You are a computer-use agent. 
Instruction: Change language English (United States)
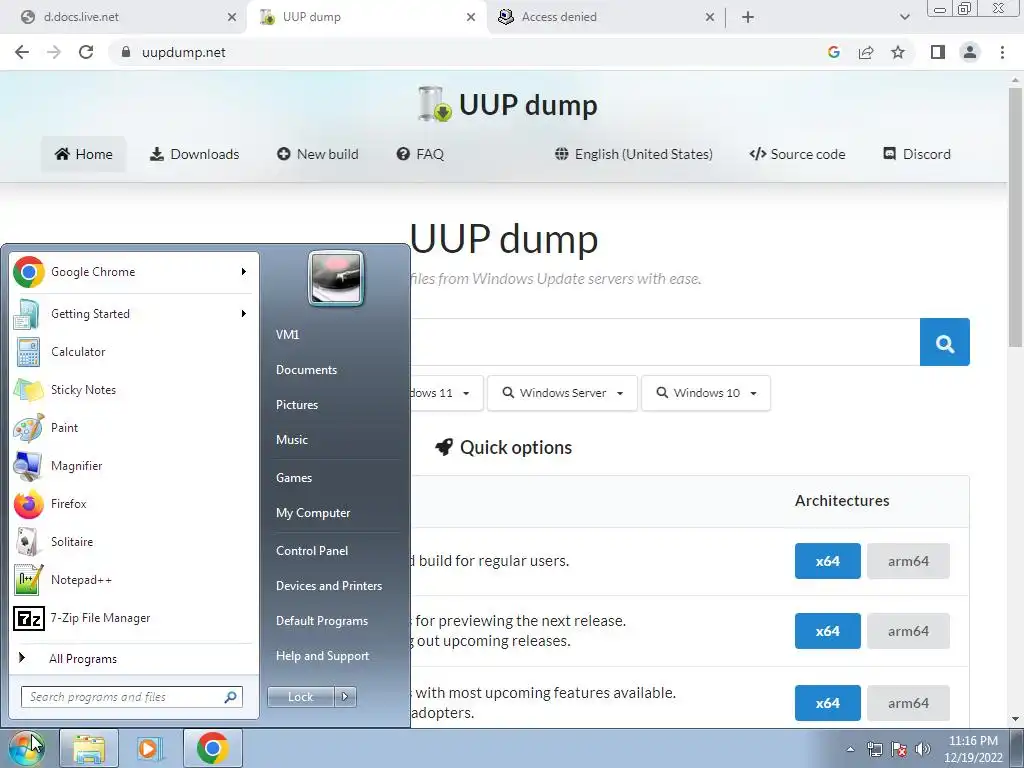pos(633,154)
